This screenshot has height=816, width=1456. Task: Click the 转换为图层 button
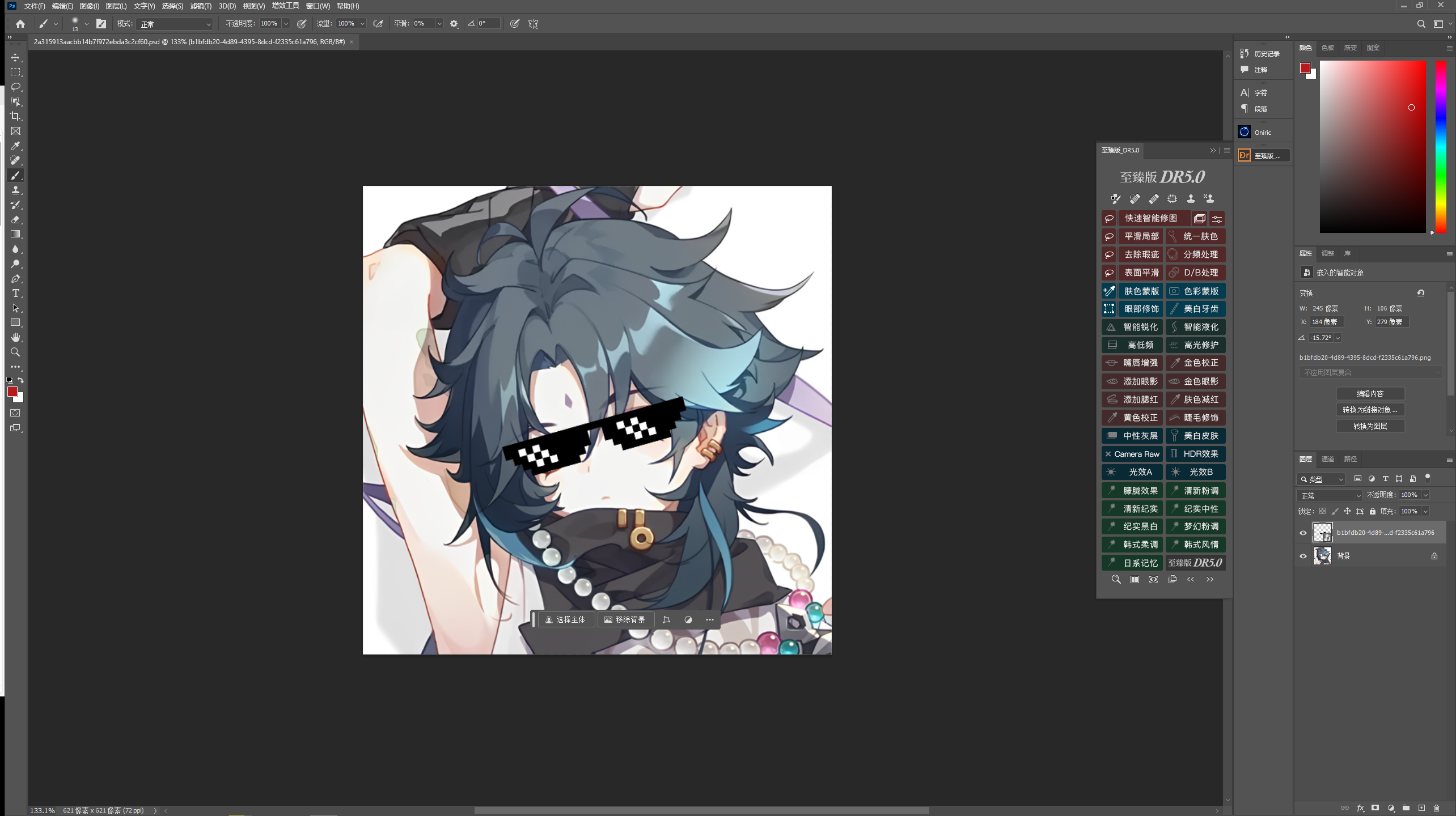(x=1370, y=426)
